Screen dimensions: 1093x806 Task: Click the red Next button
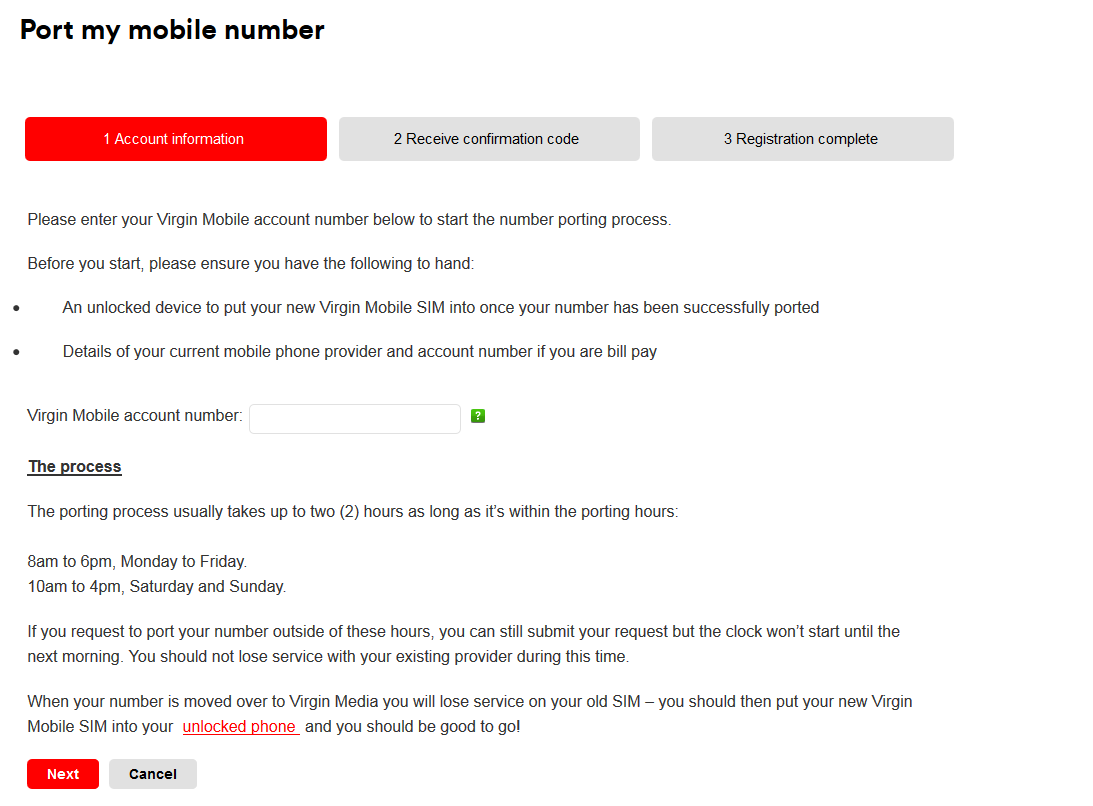tap(63, 774)
